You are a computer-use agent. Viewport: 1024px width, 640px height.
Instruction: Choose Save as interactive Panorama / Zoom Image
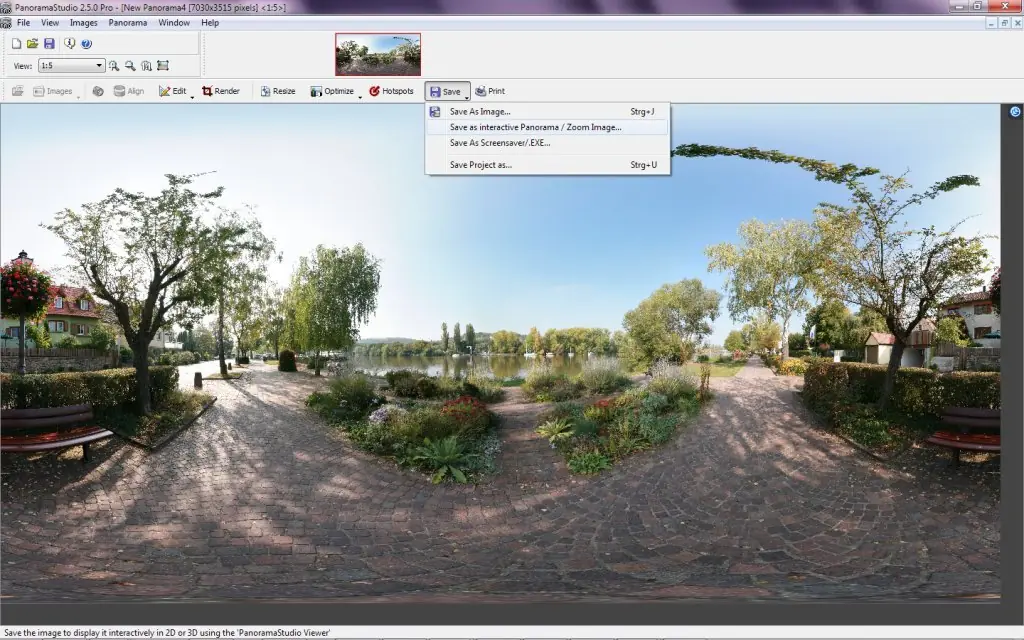click(x=547, y=127)
